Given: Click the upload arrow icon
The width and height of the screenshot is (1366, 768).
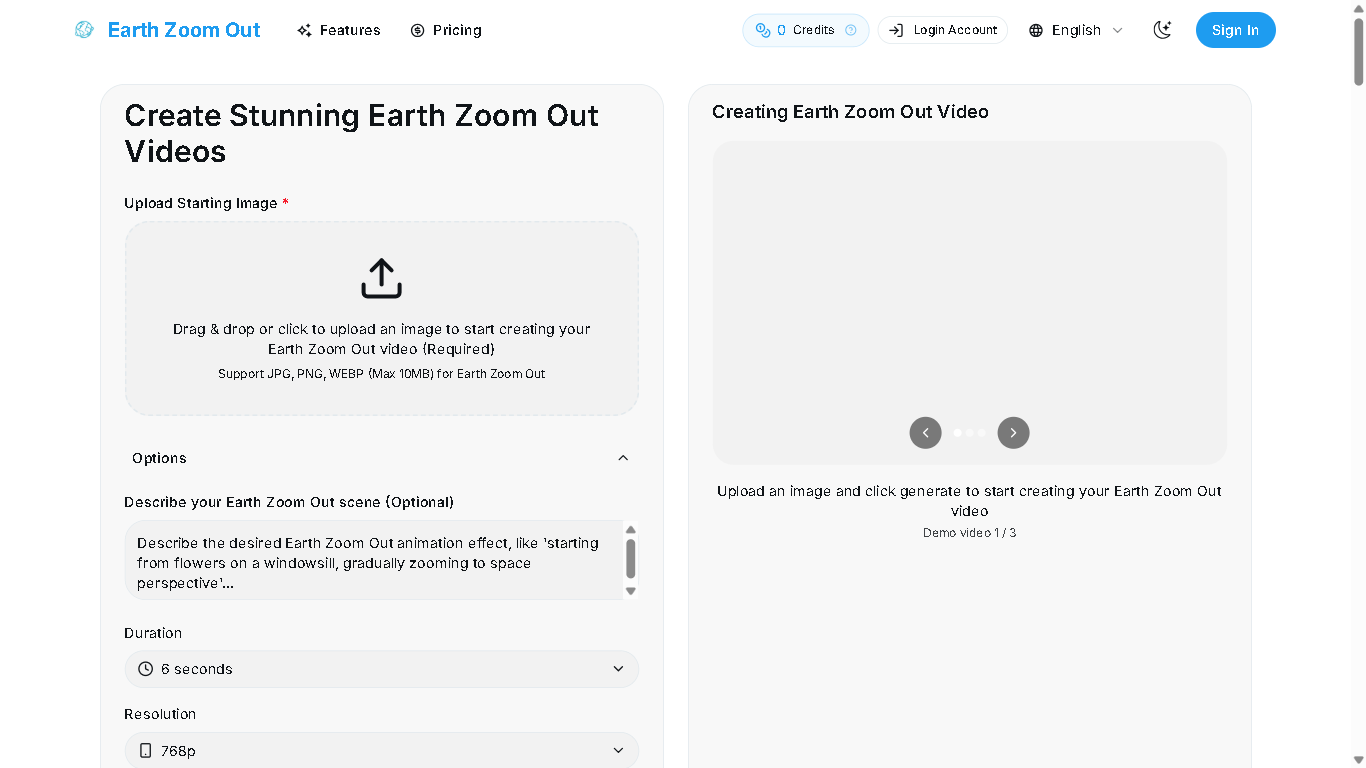Looking at the screenshot, I should (x=381, y=279).
